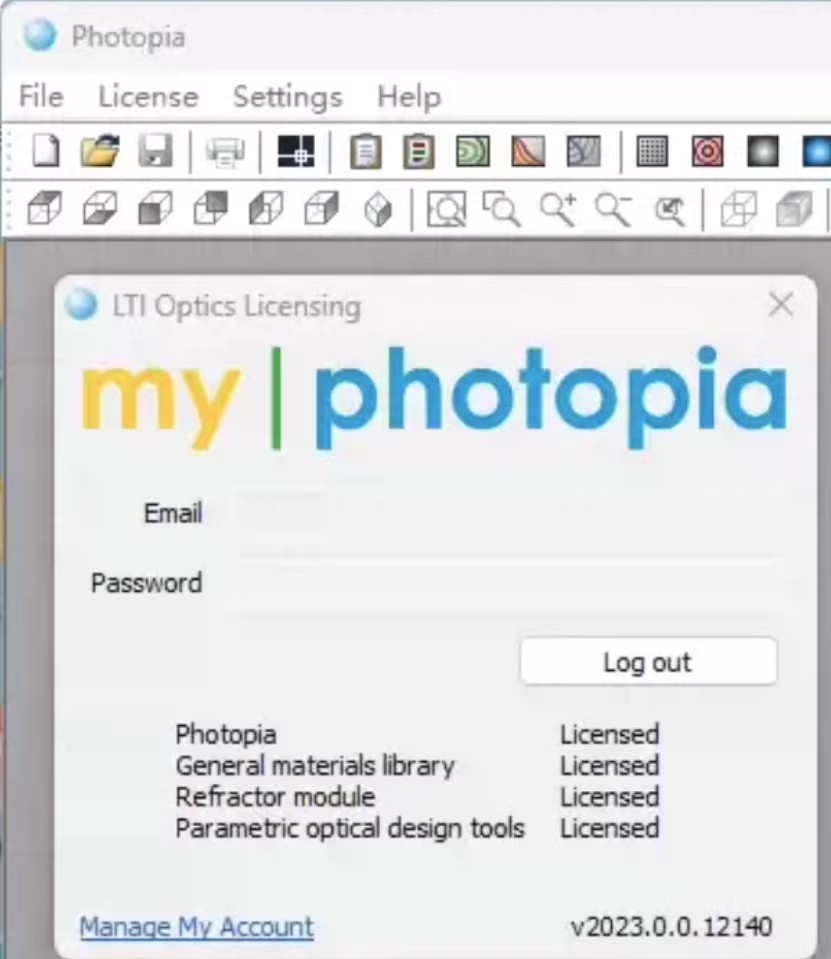Create a new file with blank page icon

coord(45,151)
